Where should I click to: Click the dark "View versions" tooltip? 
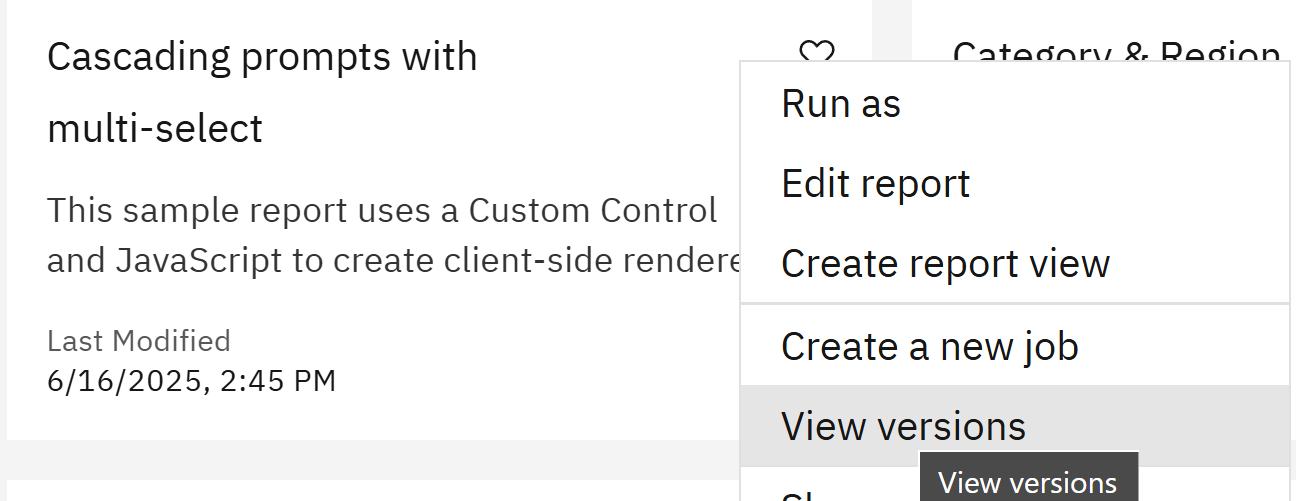coord(1028,482)
